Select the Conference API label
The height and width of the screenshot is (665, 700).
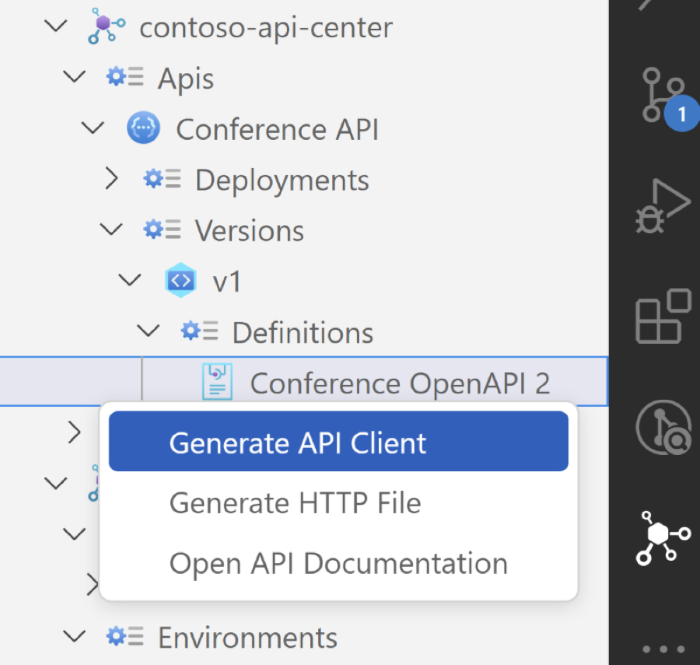click(277, 129)
